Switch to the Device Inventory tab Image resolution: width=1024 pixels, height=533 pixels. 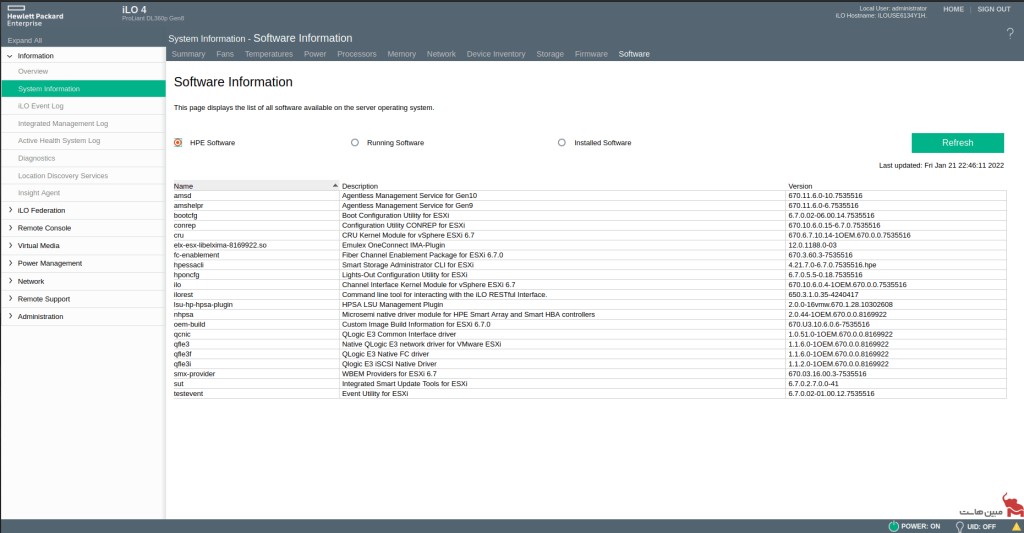496,54
